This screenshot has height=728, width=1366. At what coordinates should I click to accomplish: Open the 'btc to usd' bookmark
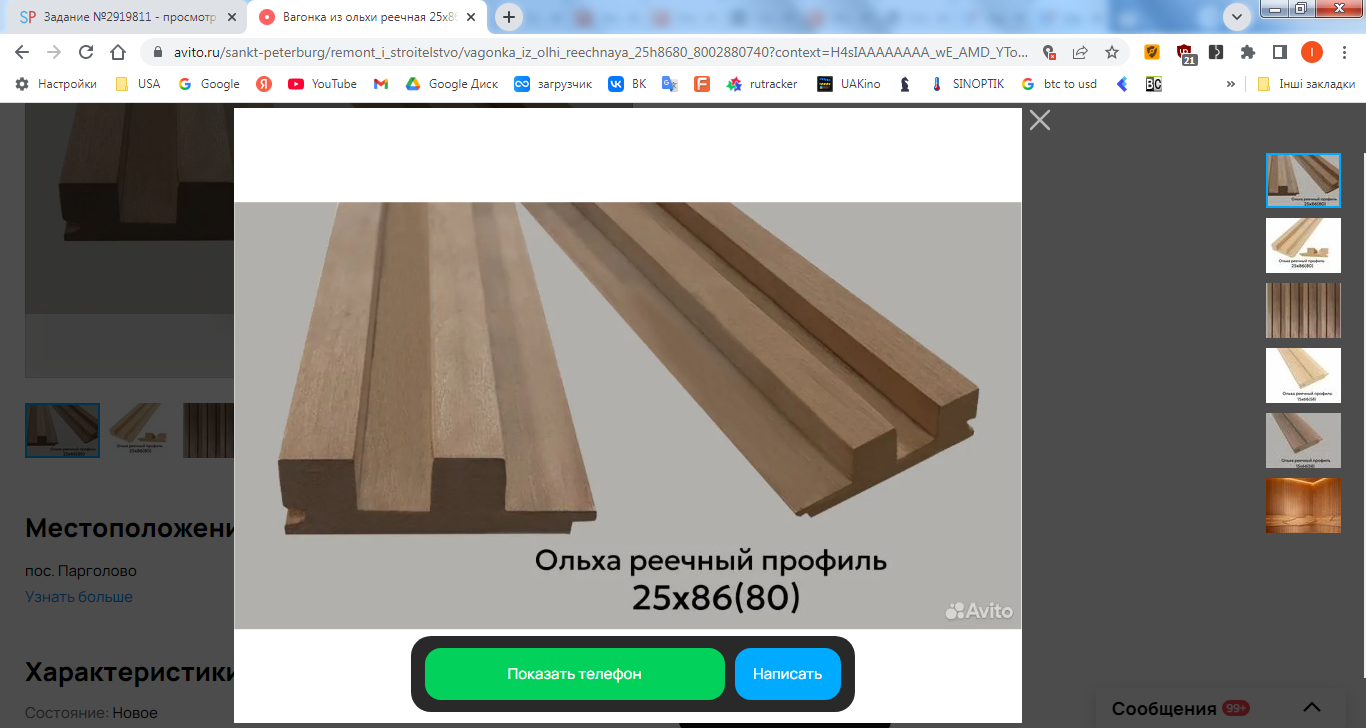(1059, 84)
